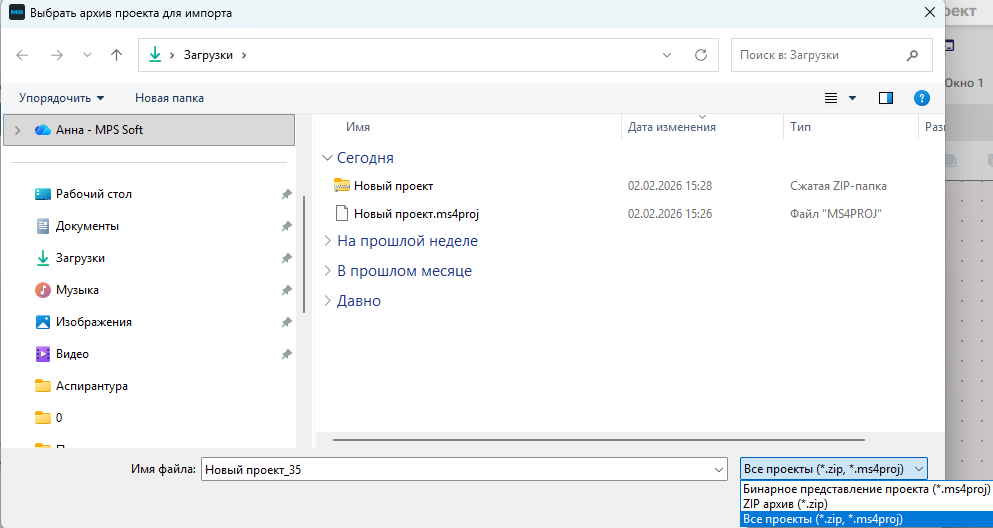
Task: Expand the На прошлой неделе group
Action: click(x=327, y=241)
